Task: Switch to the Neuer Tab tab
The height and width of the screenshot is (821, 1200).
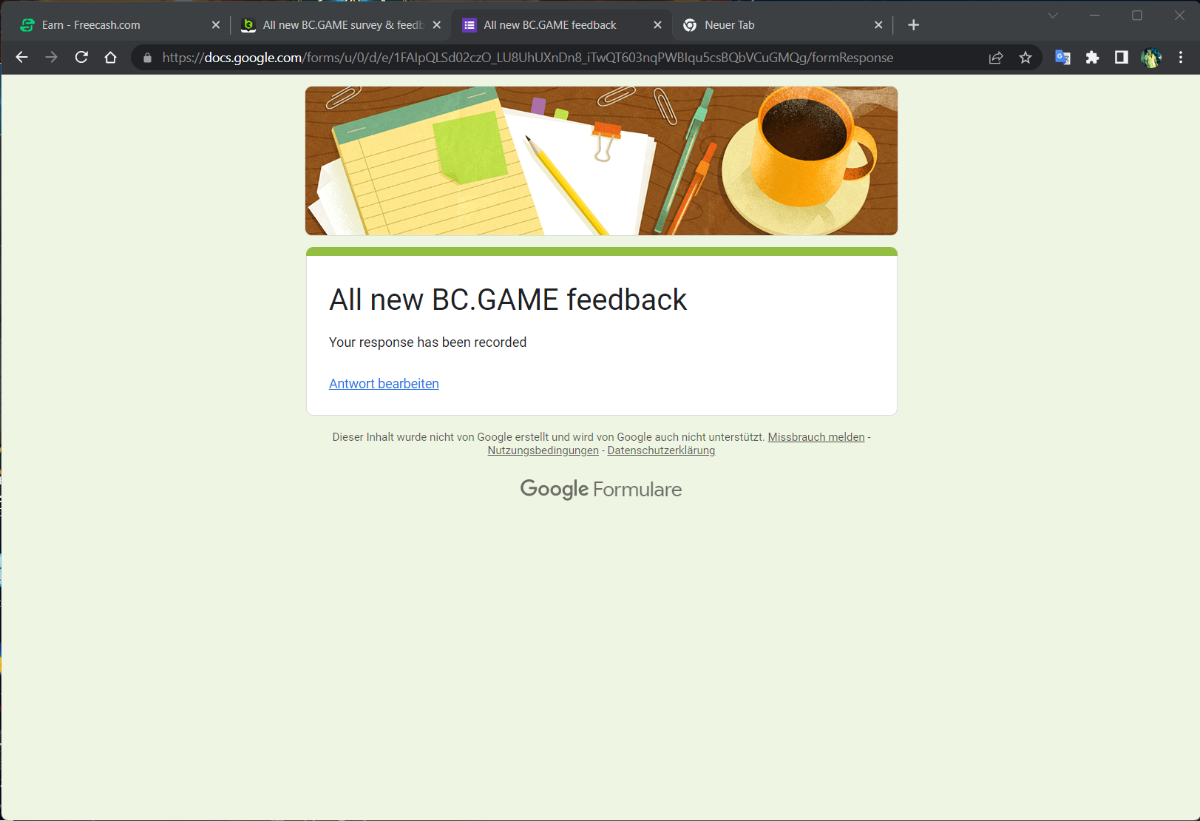Action: pos(770,25)
